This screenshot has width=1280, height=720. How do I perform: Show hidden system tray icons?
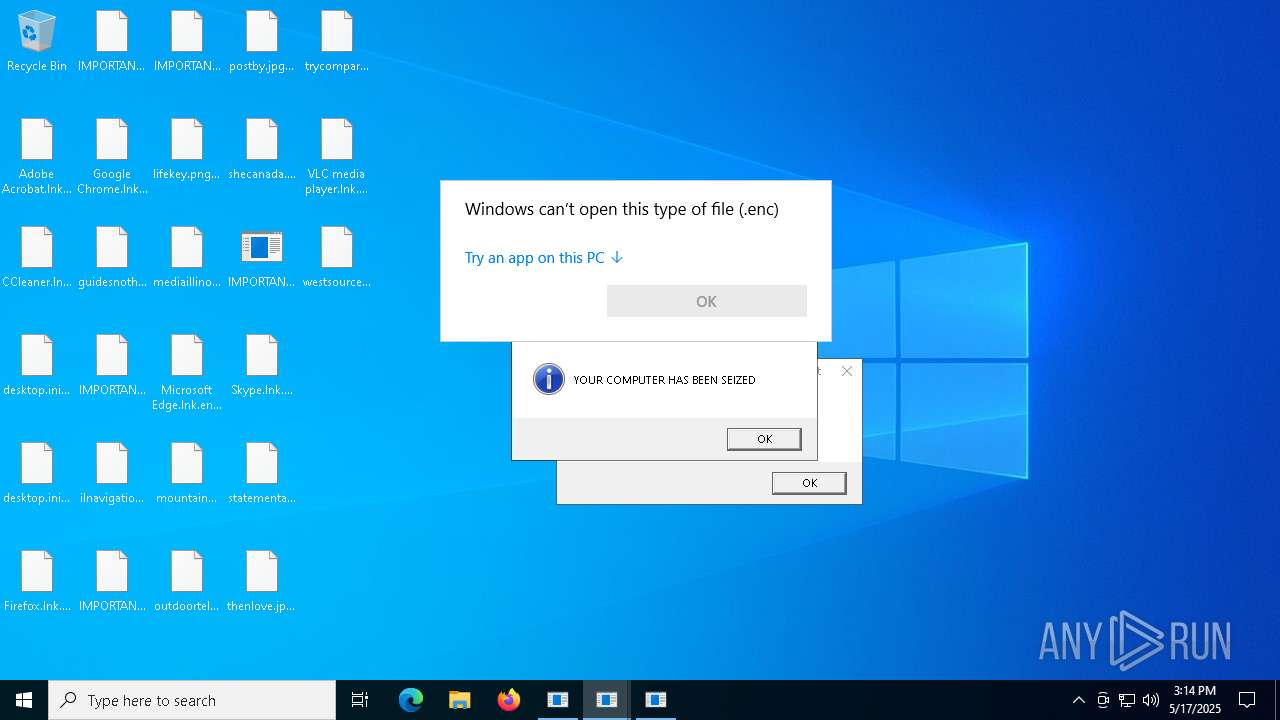coord(1079,700)
